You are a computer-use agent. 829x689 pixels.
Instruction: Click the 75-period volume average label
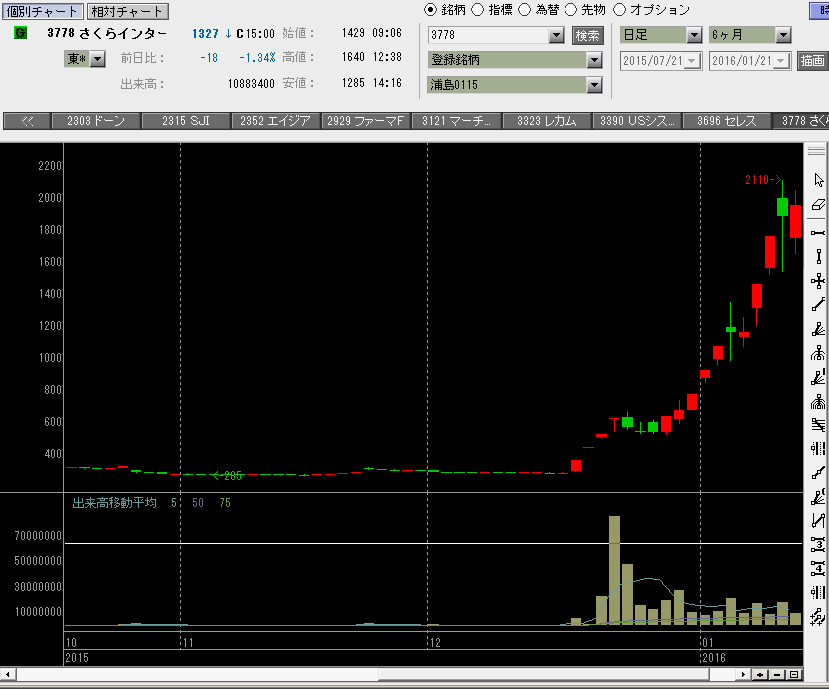[225, 503]
